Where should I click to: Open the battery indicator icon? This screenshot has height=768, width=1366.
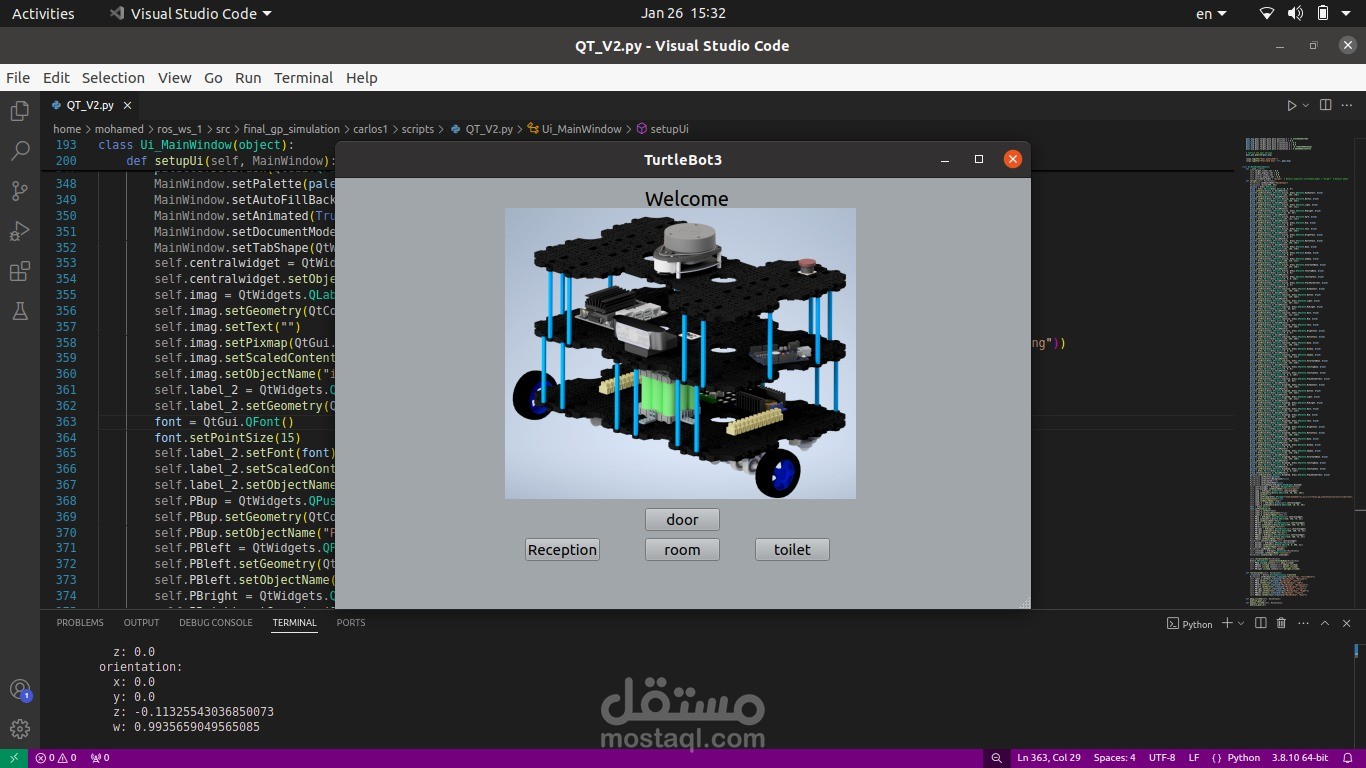(1323, 14)
